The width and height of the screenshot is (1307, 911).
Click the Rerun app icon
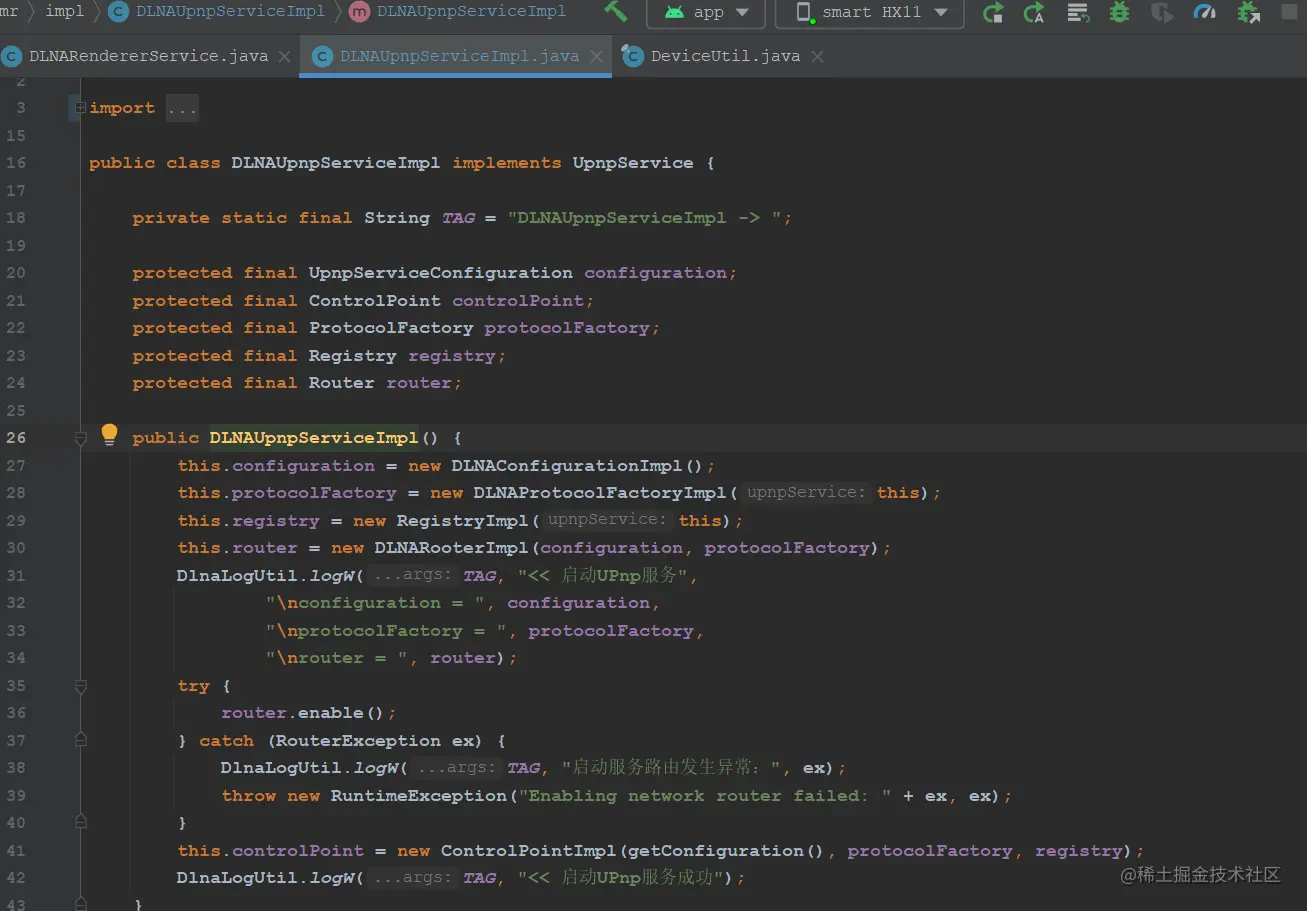tap(993, 13)
